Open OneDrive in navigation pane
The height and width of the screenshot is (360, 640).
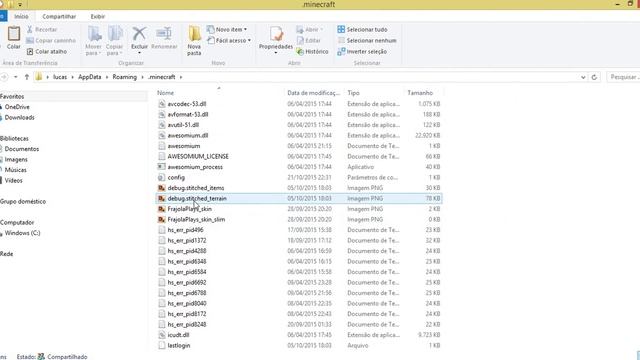click(17, 107)
